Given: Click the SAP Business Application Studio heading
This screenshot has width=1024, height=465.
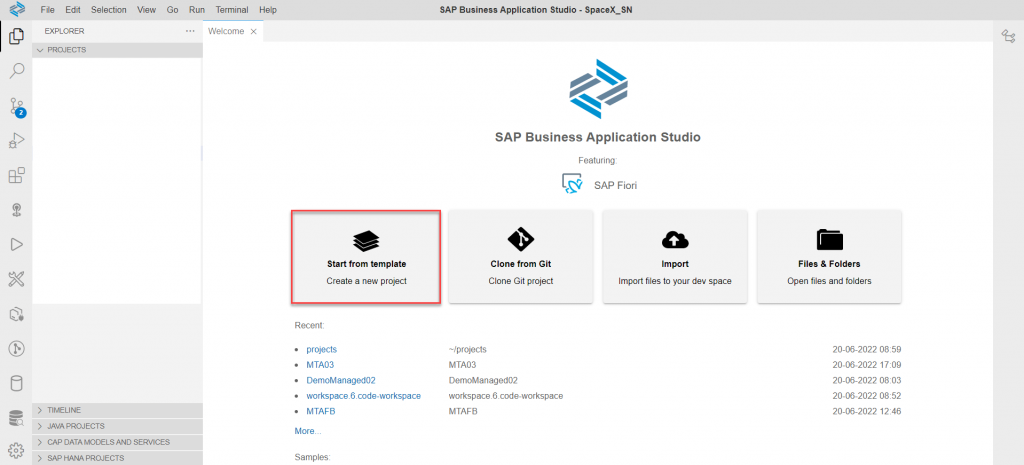Looking at the screenshot, I should [598, 137].
